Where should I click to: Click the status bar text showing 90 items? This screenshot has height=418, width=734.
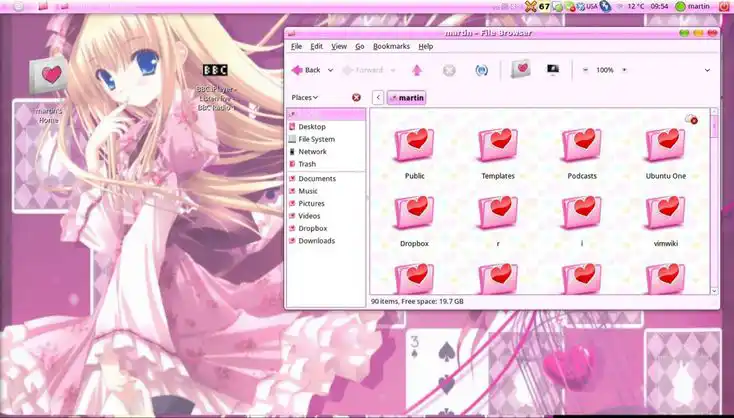tap(417, 301)
